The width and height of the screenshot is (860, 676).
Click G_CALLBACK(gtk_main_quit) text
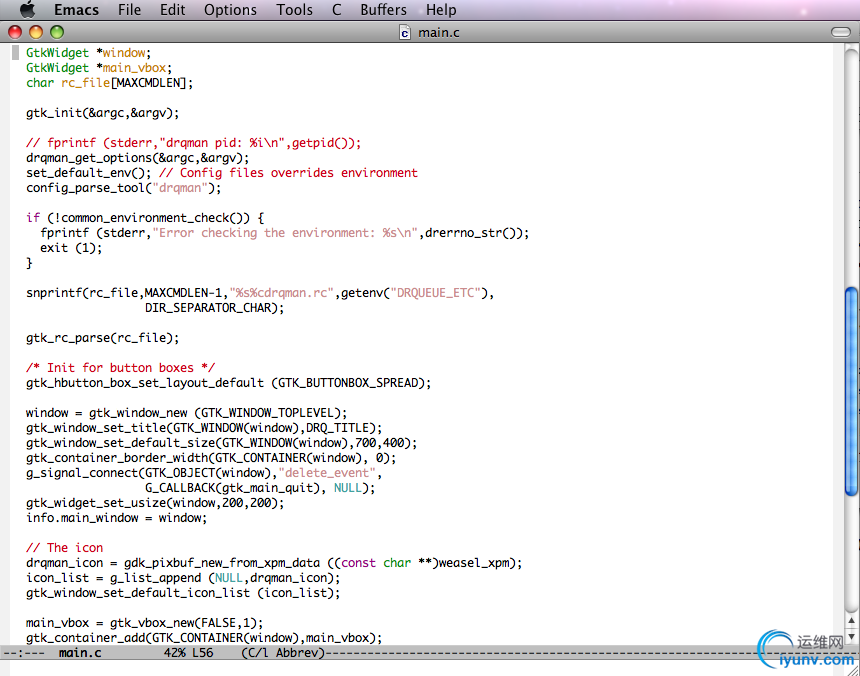pos(231,488)
